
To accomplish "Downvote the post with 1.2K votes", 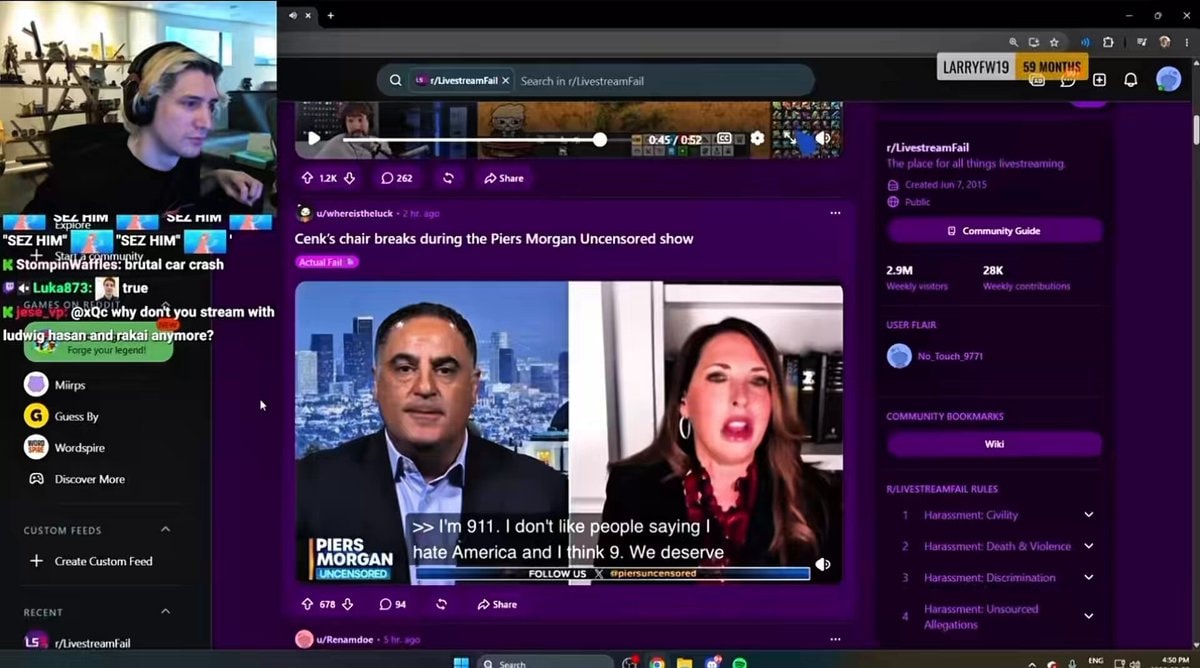I will [x=349, y=178].
